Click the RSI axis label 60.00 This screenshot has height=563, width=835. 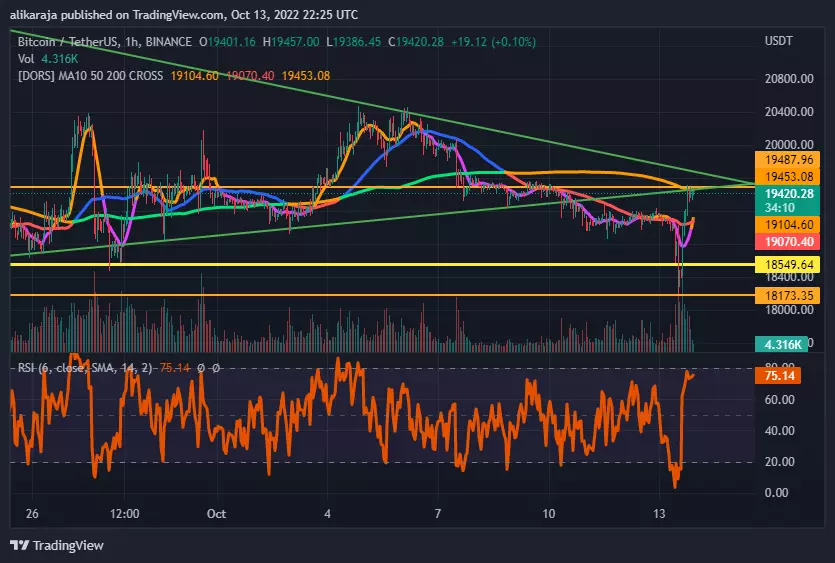point(779,399)
